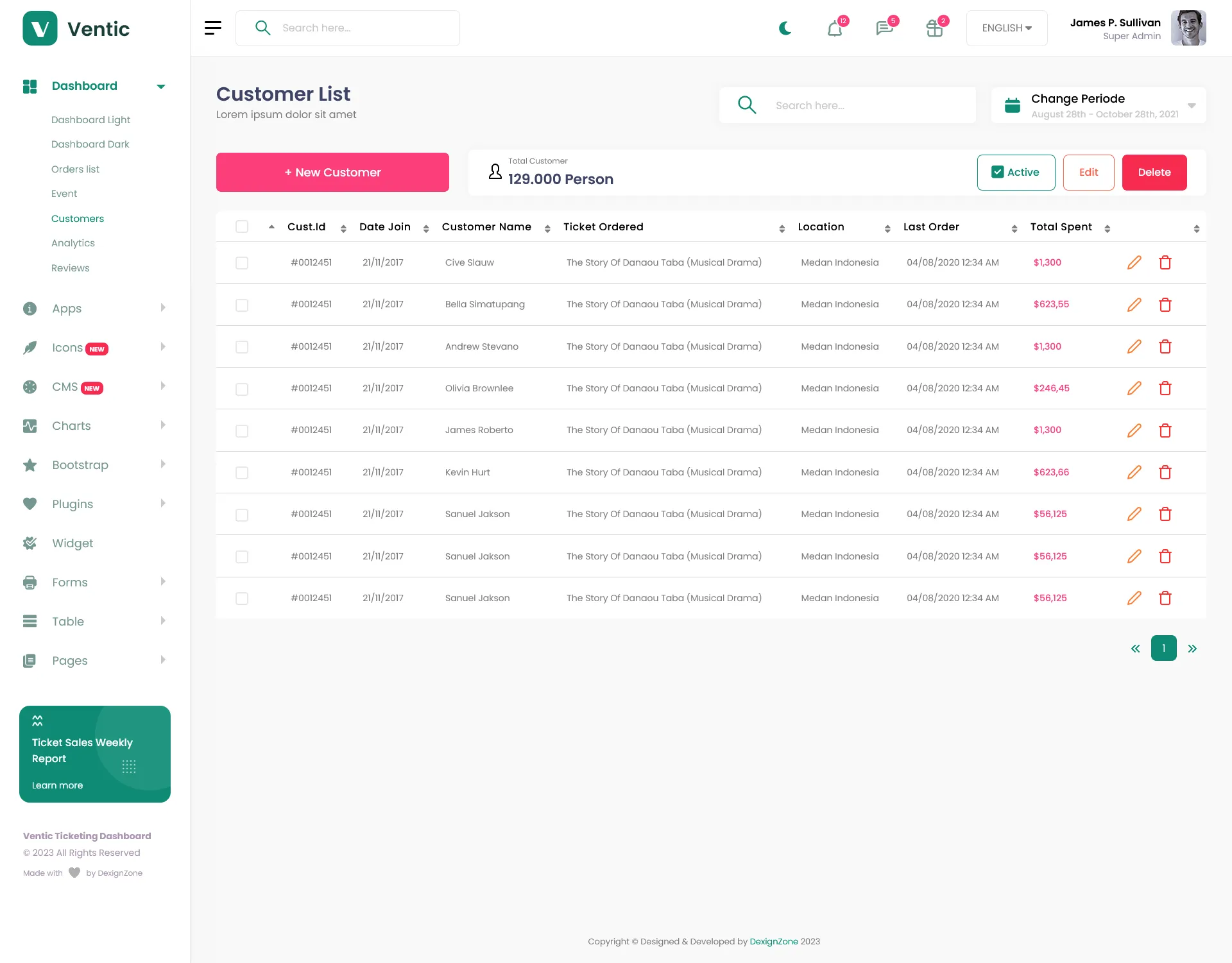Open Orders list in the sidebar
Viewport: 1232px width, 963px height.
(x=75, y=169)
